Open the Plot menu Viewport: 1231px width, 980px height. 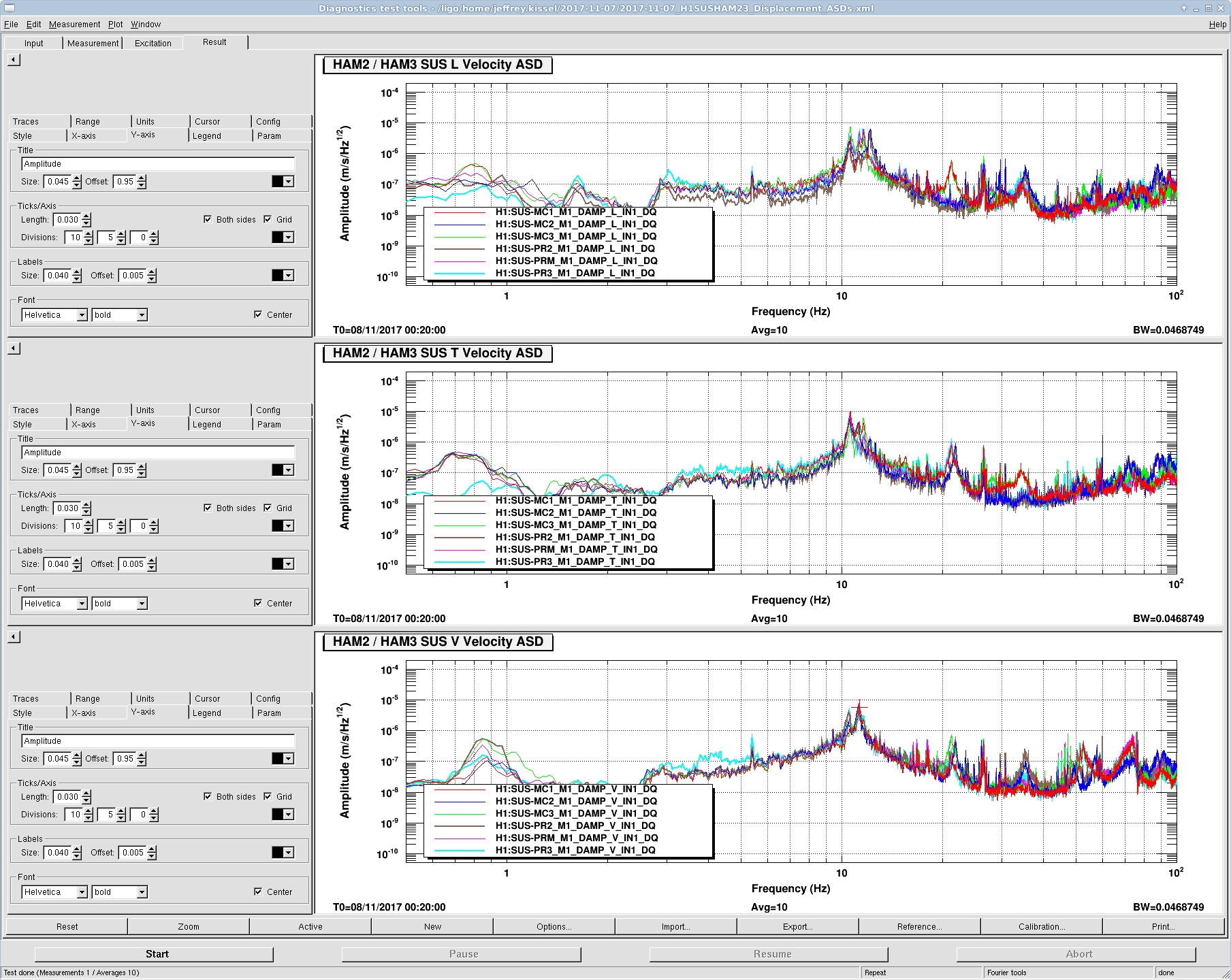(x=116, y=24)
